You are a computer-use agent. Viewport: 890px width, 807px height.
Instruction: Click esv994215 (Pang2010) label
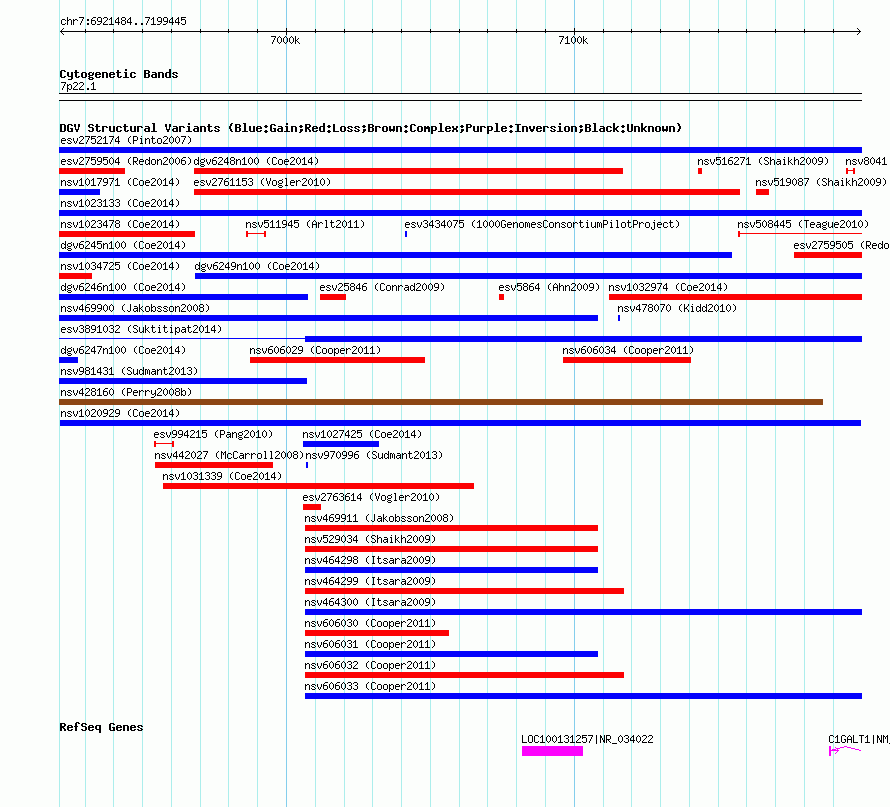click(x=213, y=434)
